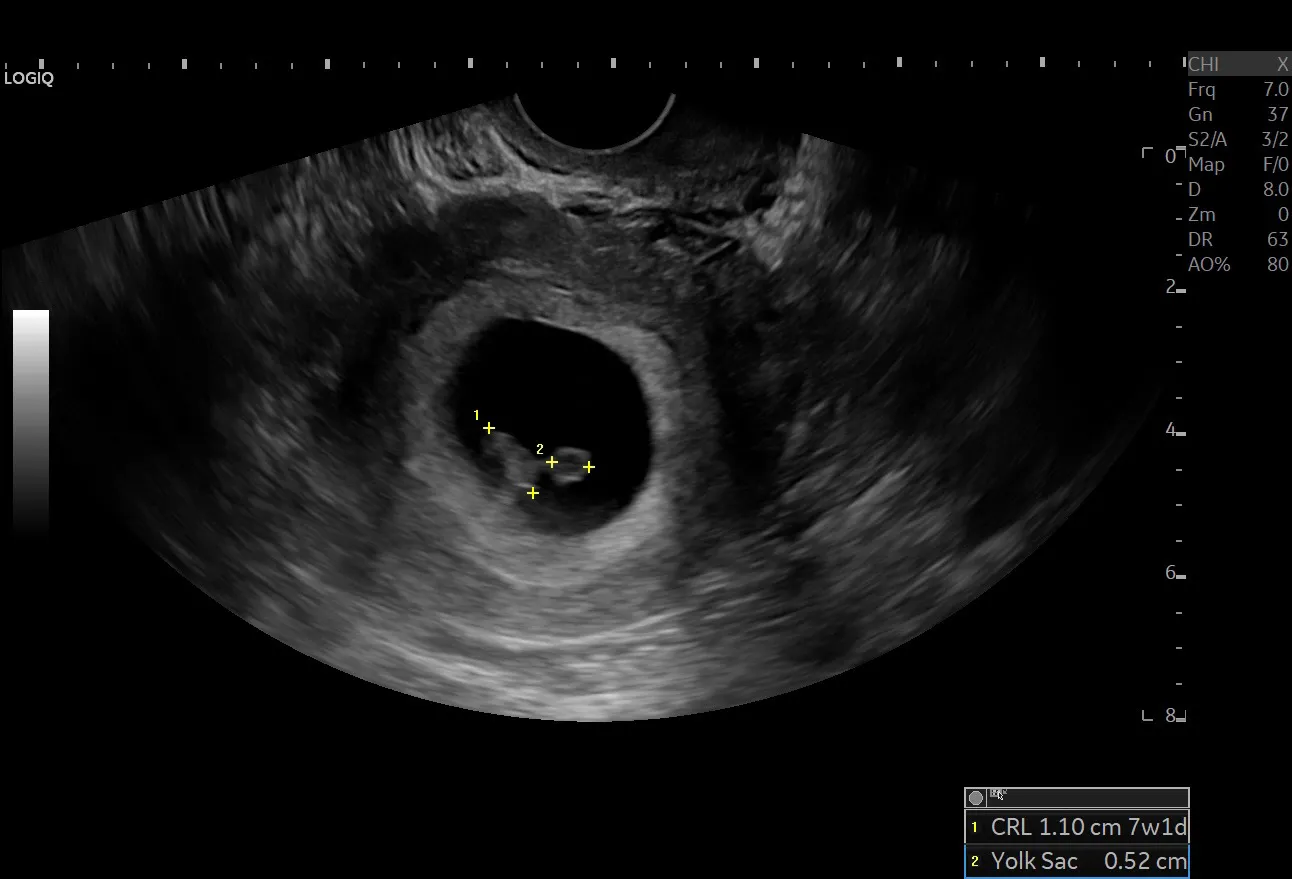This screenshot has width=1292, height=879.
Task: Click the left yolk sac caliper cross near label 2
Action: click(x=551, y=462)
